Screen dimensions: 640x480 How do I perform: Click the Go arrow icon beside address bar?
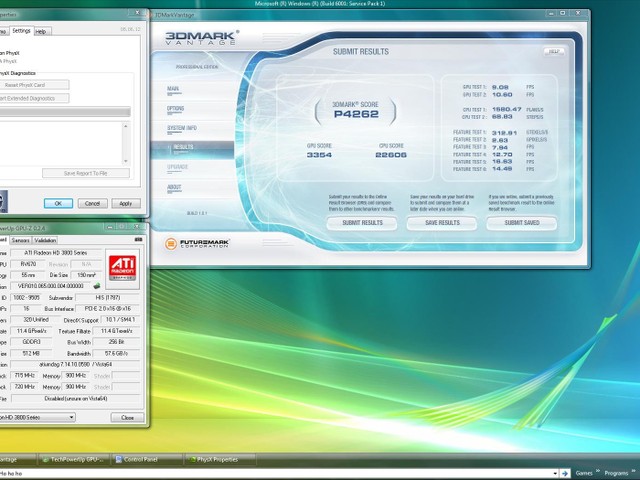pyautogui.click(x=565, y=473)
